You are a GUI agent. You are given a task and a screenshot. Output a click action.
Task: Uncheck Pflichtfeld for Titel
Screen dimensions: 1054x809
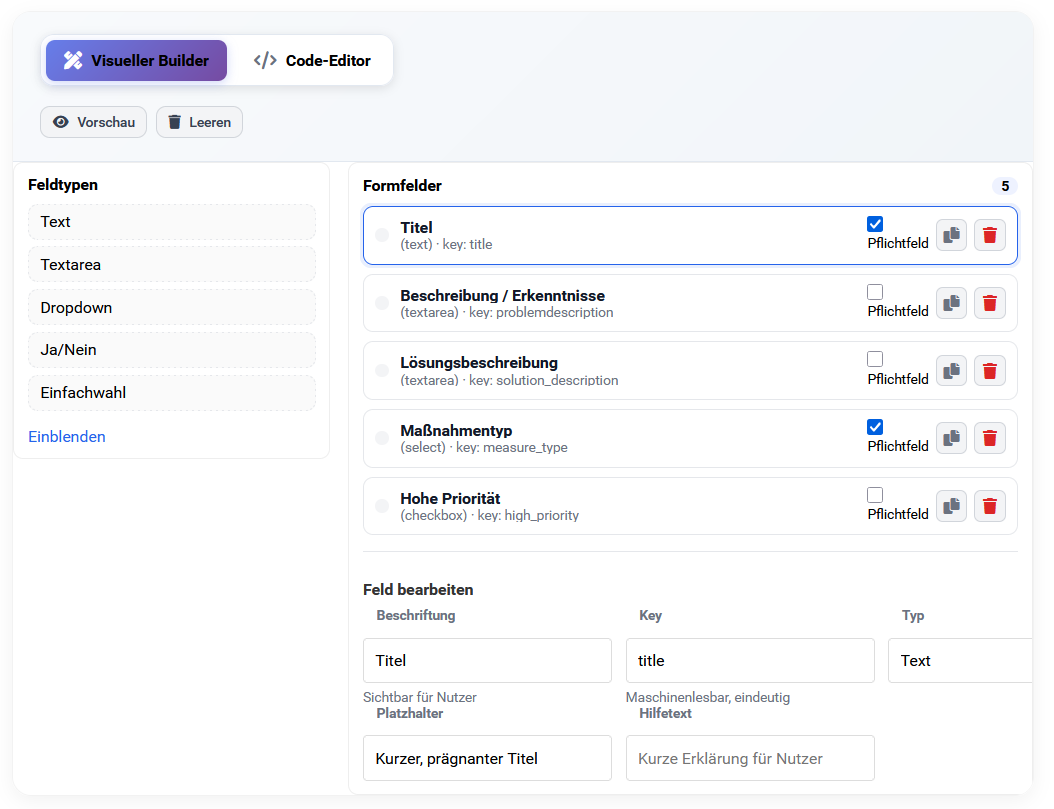[x=875, y=224]
